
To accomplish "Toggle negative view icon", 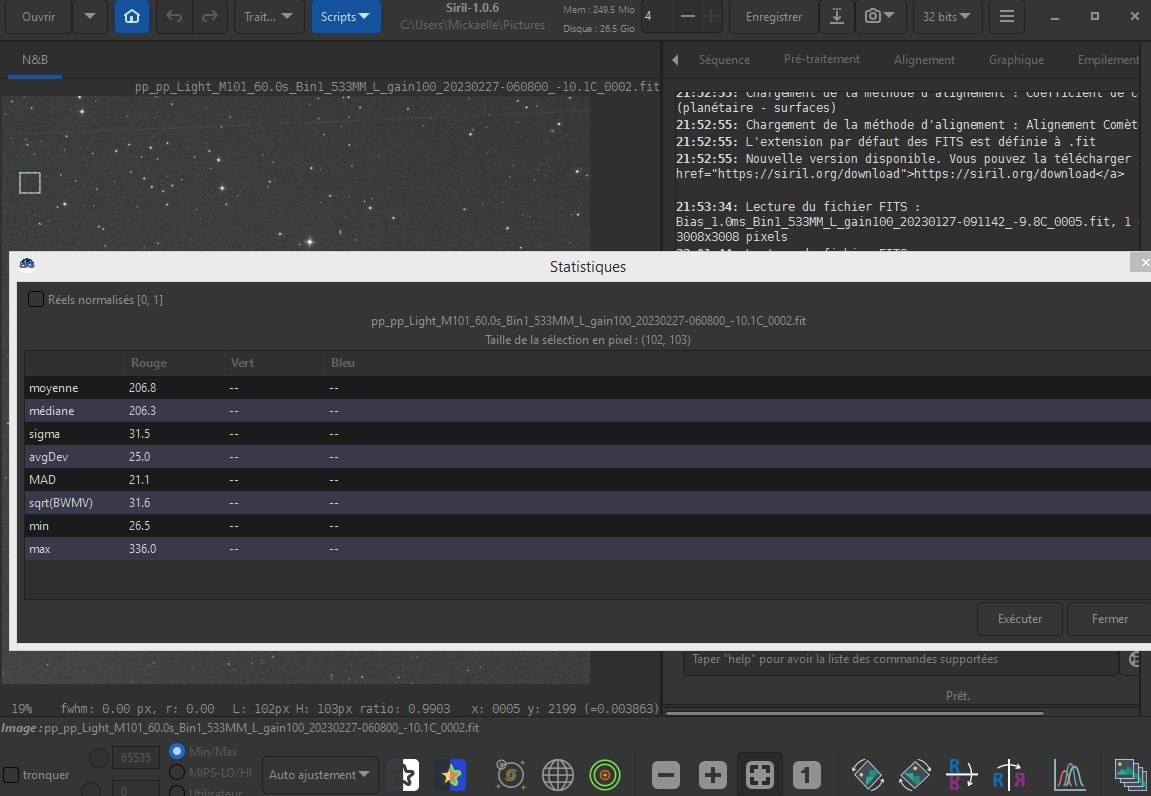I will [x=404, y=775].
